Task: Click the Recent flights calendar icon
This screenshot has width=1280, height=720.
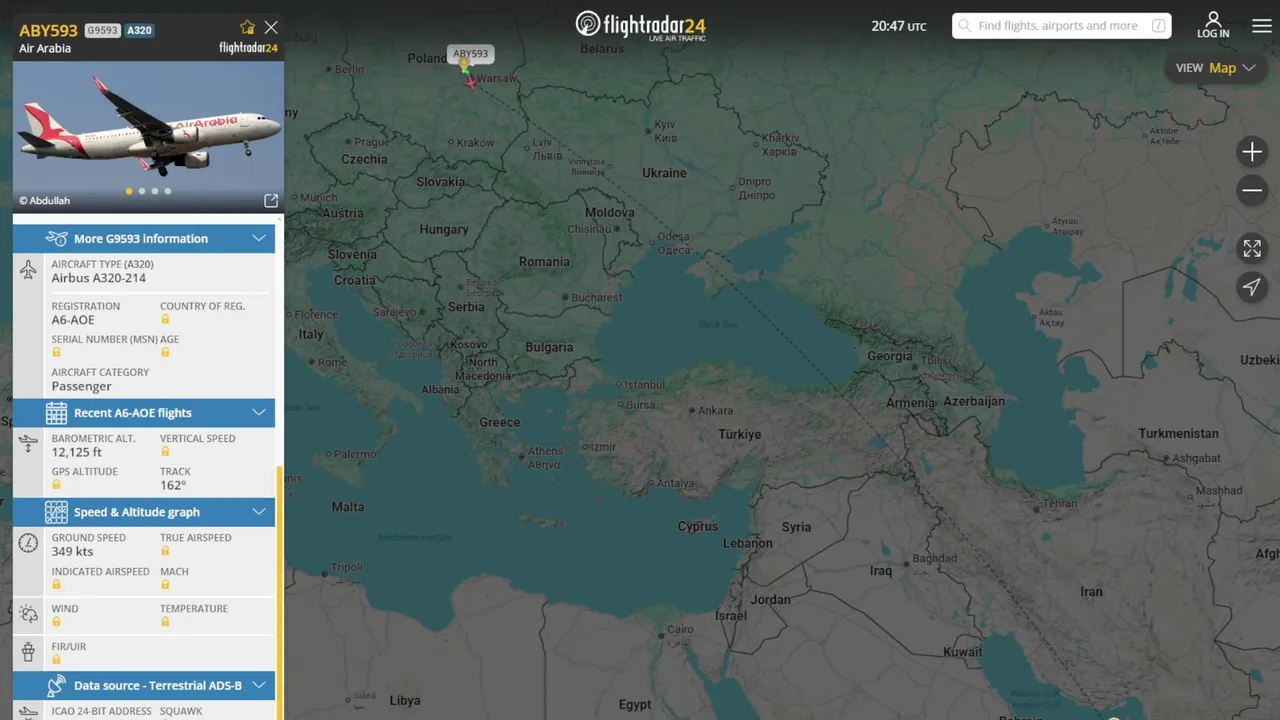Action: click(x=57, y=412)
